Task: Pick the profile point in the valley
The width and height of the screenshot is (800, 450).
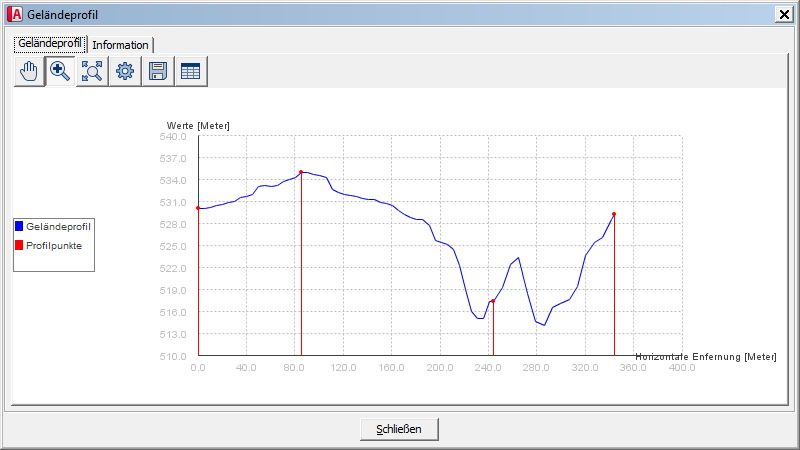Action: [493, 301]
